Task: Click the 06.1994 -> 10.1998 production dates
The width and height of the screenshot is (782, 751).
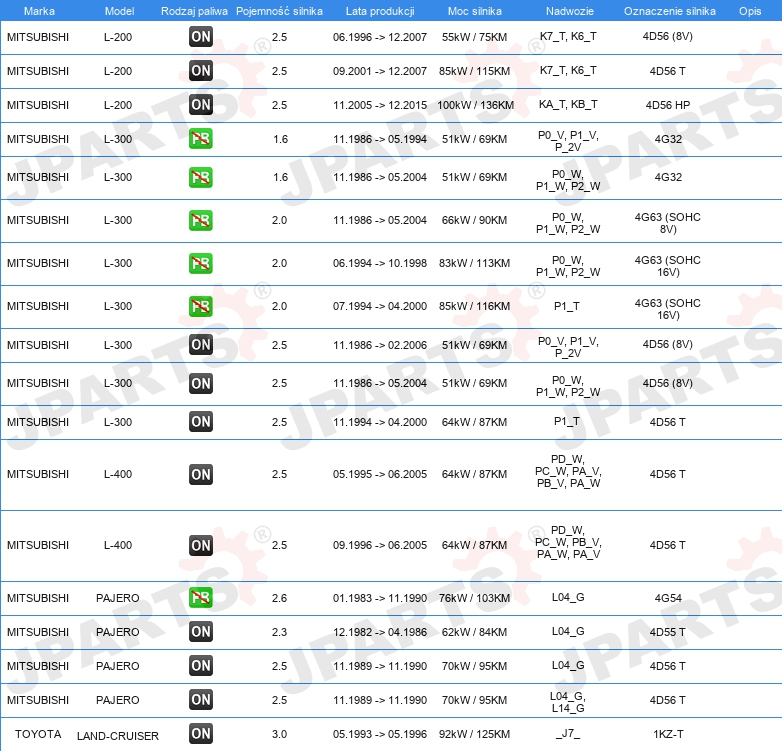Action: point(380,263)
